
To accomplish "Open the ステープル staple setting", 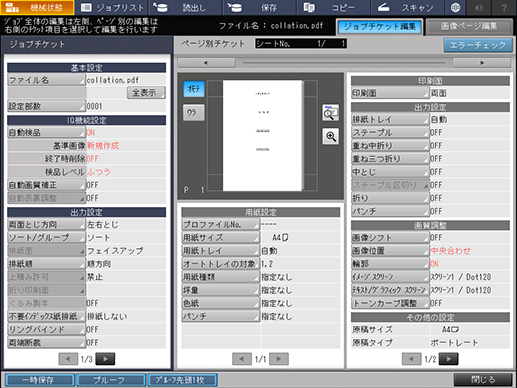I will pos(390,132).
